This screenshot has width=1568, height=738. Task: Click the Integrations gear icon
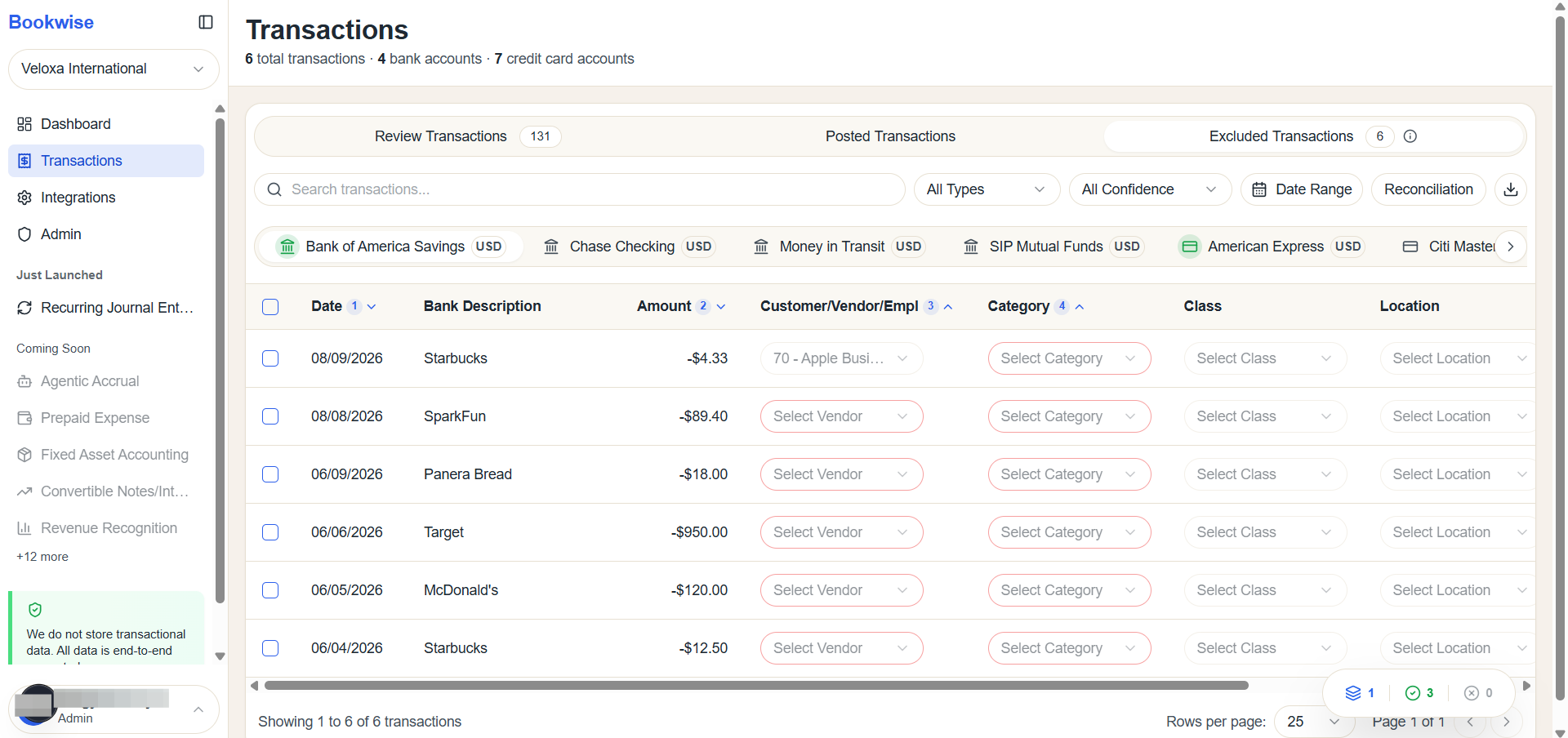(x=24, y=198)
